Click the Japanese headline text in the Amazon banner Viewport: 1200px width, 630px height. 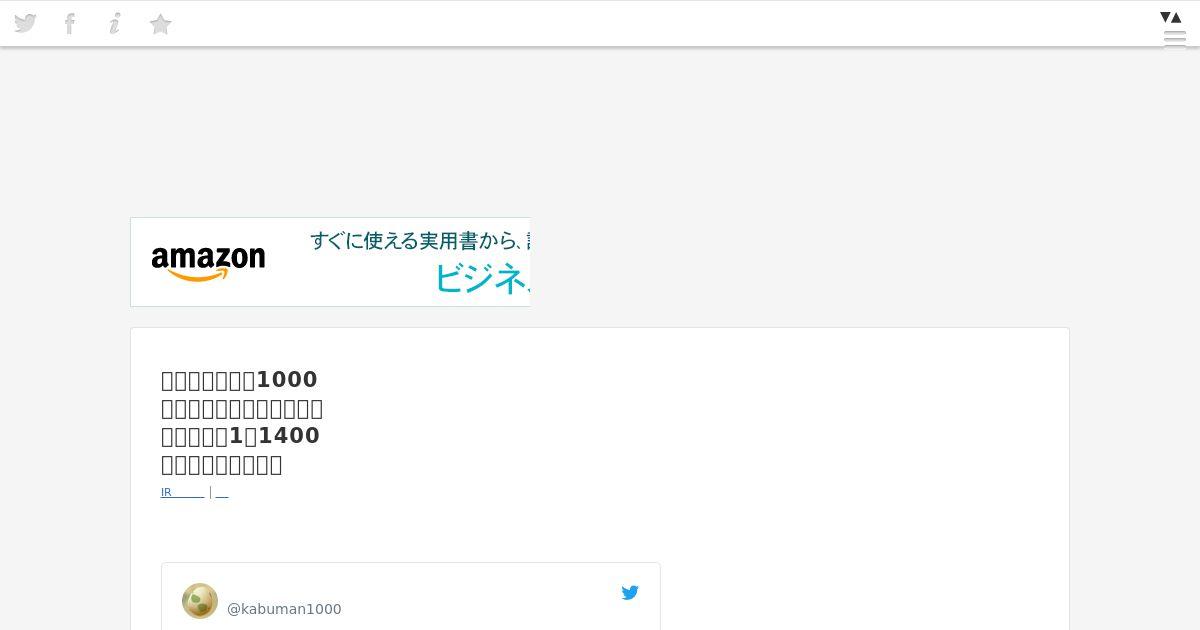point(420,241)
